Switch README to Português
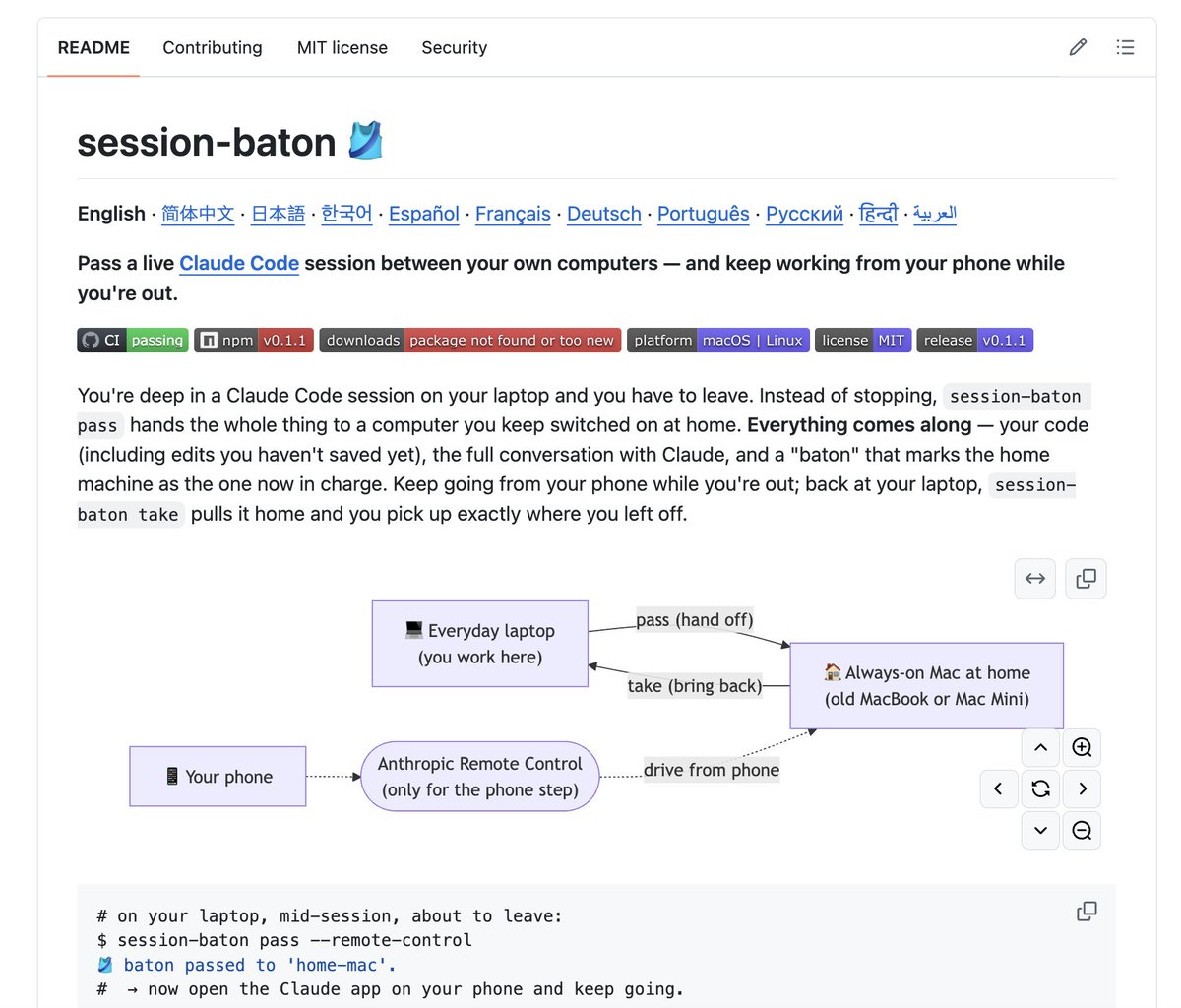 pyautogui.click(x=704, y=214)
